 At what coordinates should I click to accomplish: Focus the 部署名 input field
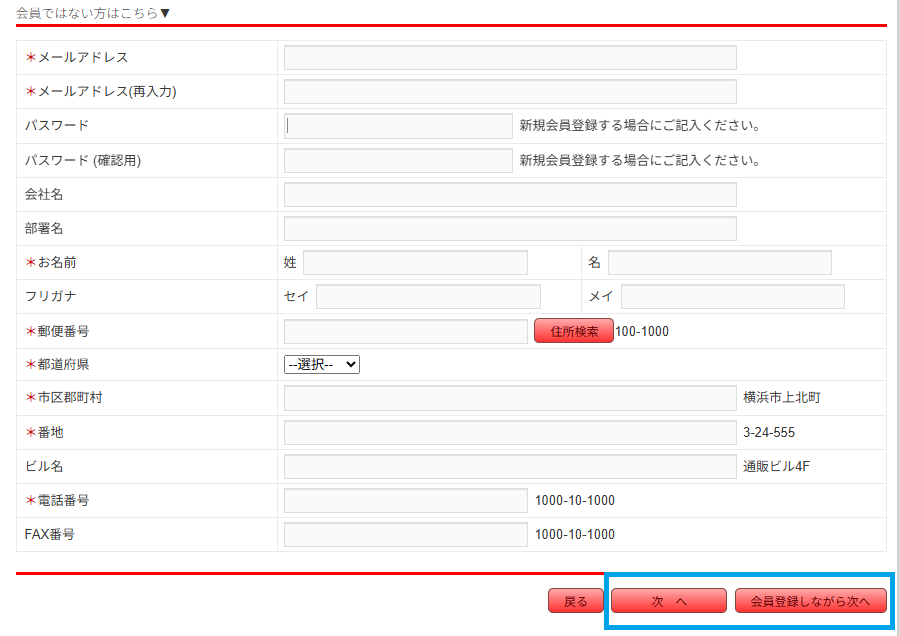point(510,228)
